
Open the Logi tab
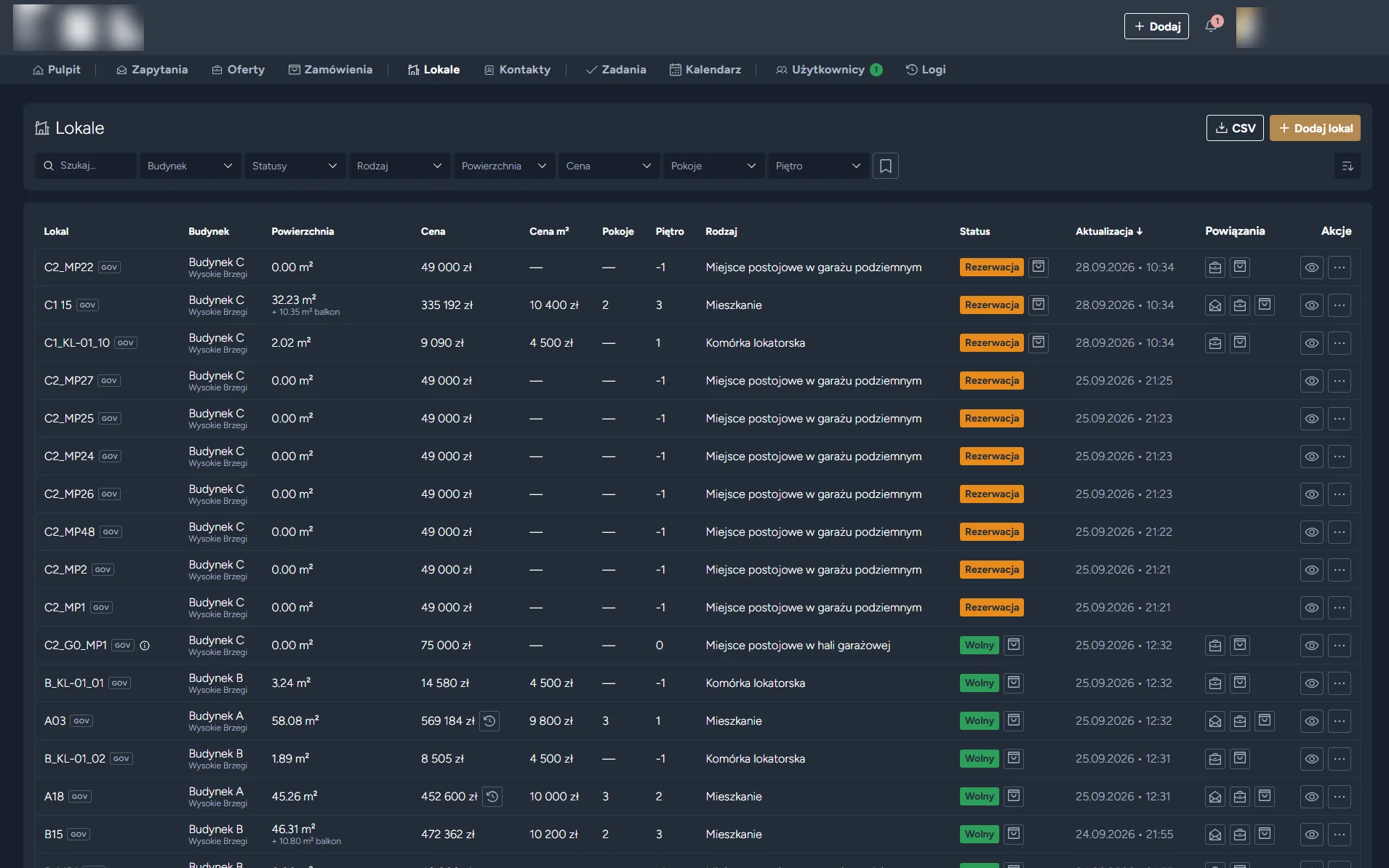click(926, 70)
